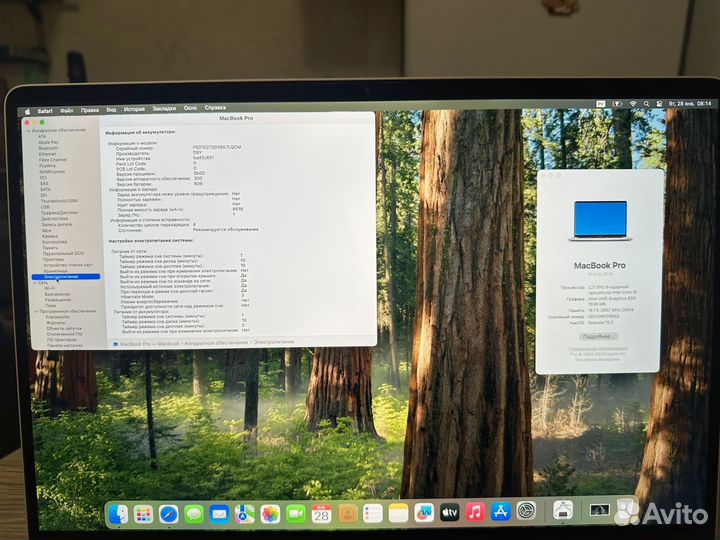Open Contacts app in the Dock
Screen dimensions: 720x540
pyautogui.click(x=348, y=513)
